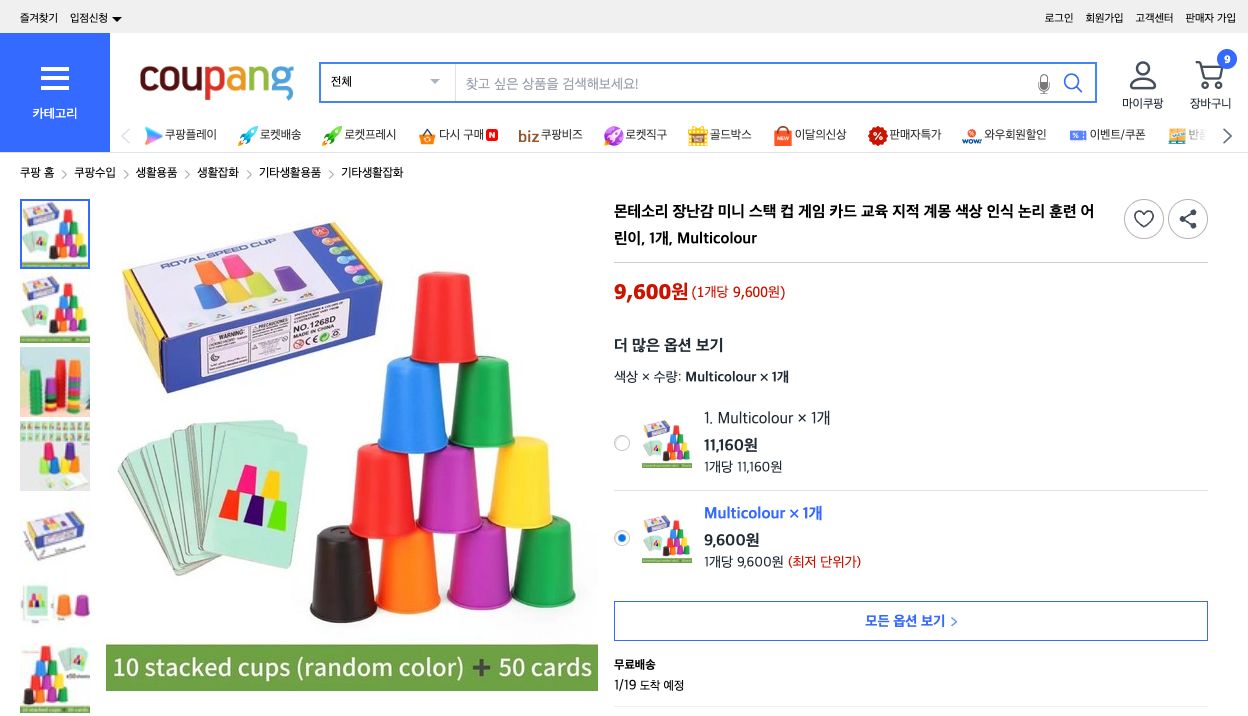Screen dimensions: 1248x716
Task: Open the share icon next to wishlist
Action: point(1188,219)
